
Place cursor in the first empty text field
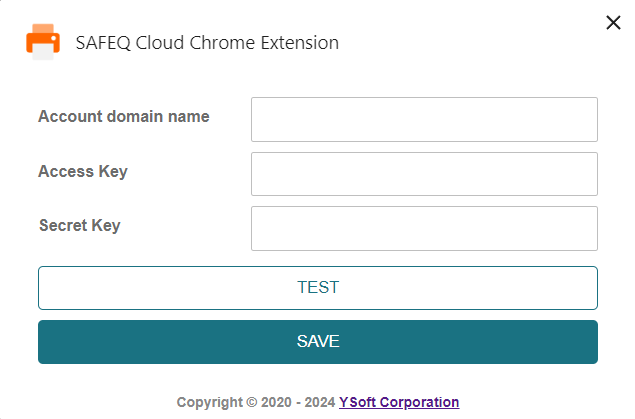pos(424,120)
